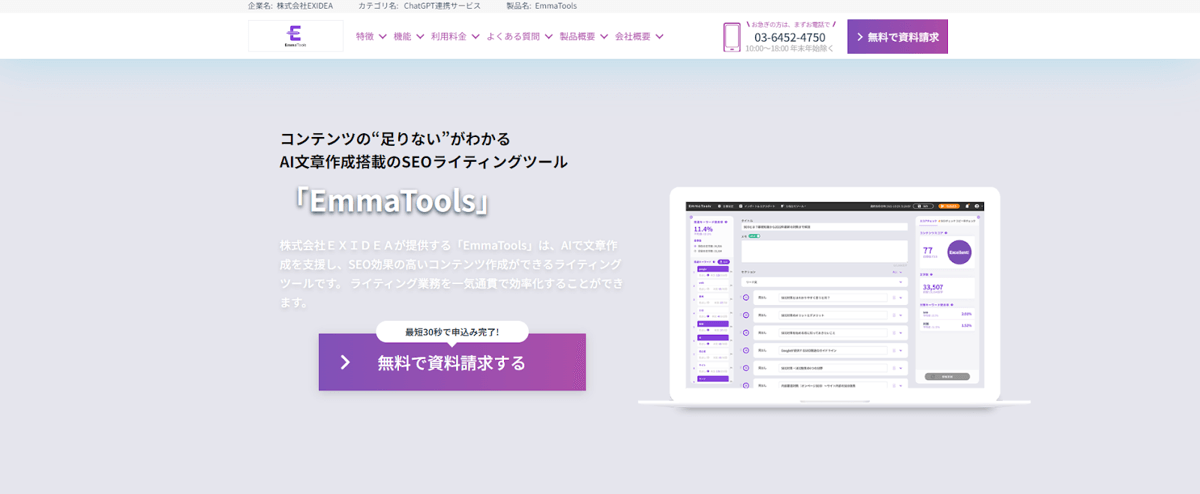
Task: Click the smartphone icon beside phone number
Action: click(x=732, y=37)
